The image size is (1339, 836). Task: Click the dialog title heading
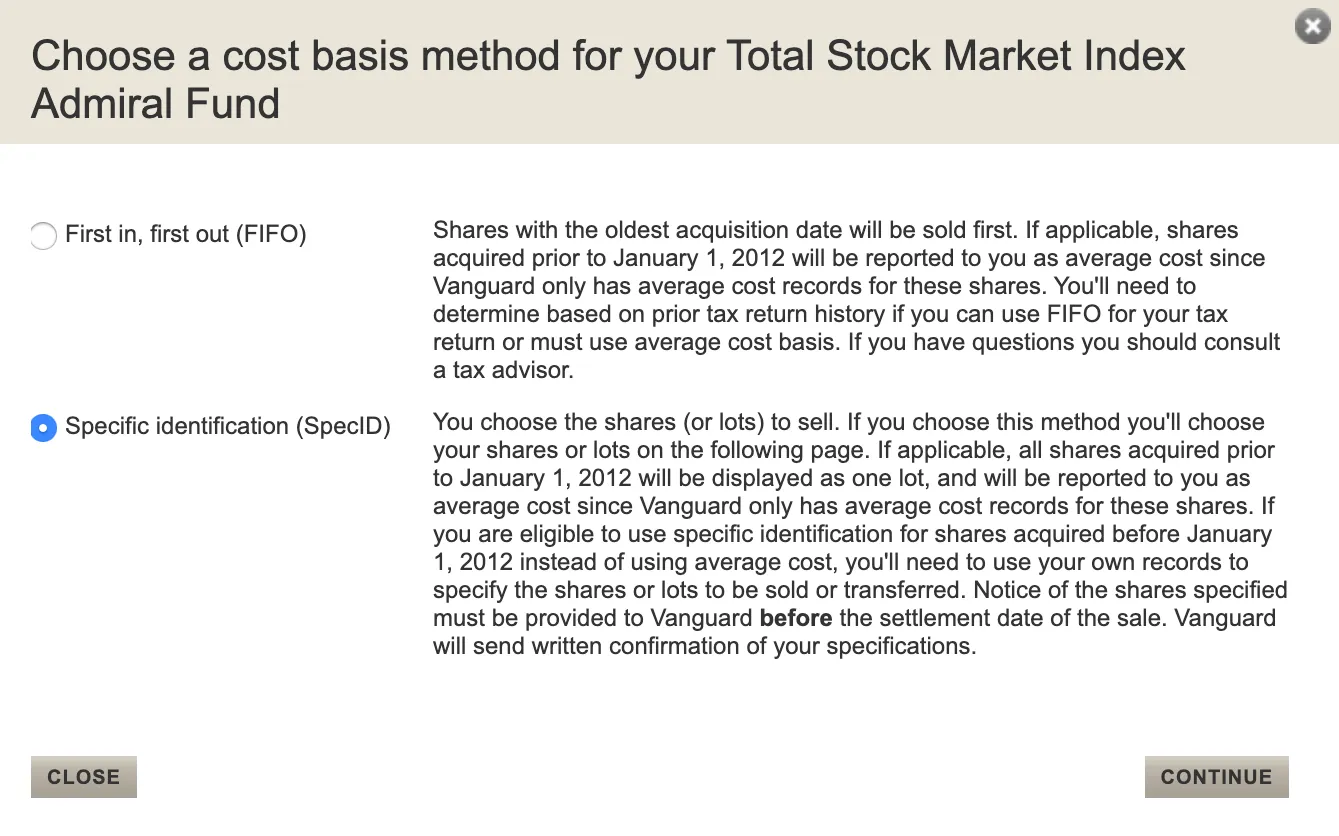pyautogui.click(x=608, y=79)
